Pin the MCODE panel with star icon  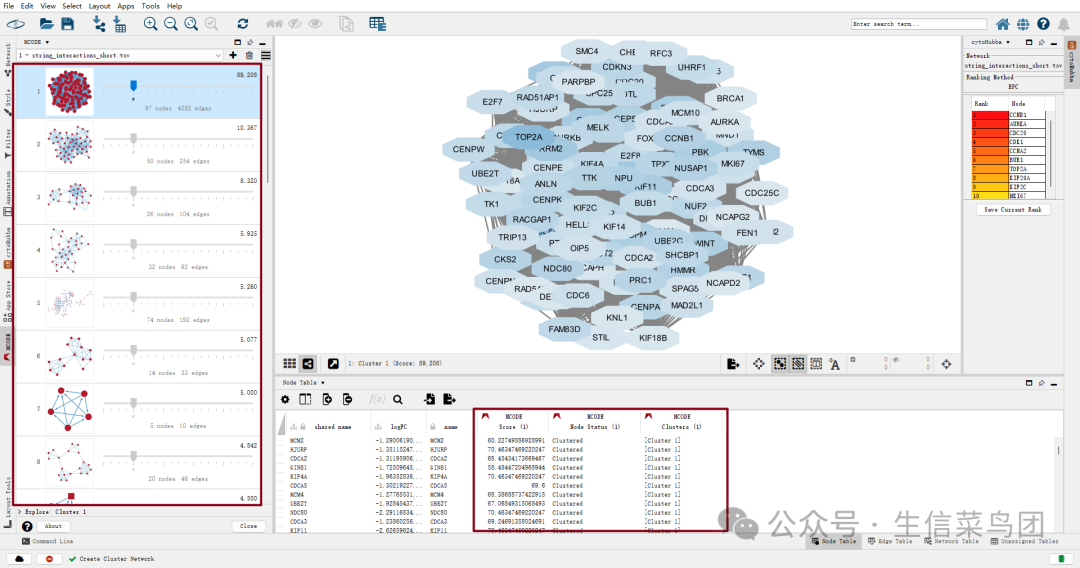pyautogui.click(x=250, y=42)
